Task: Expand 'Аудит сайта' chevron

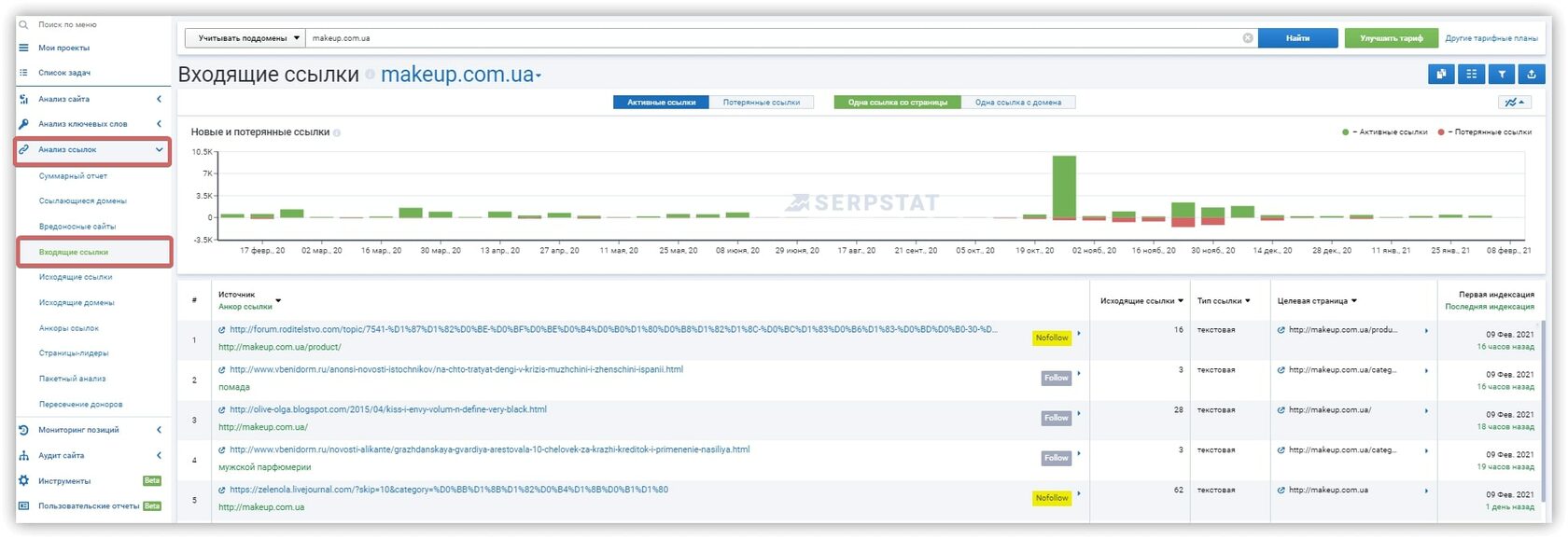Action: 159,456
